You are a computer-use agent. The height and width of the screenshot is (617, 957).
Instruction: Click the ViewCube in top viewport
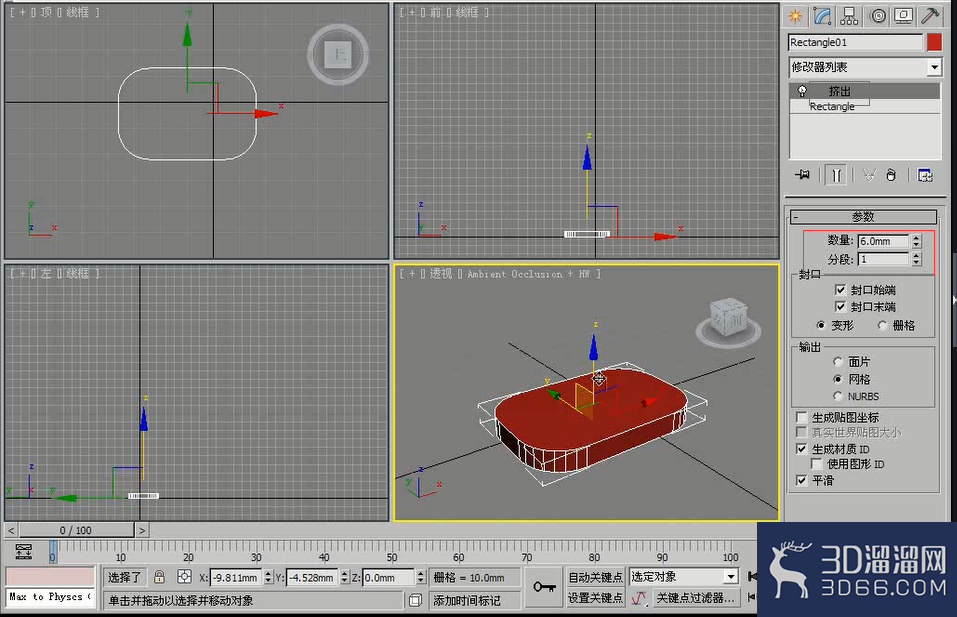point(338,55)
